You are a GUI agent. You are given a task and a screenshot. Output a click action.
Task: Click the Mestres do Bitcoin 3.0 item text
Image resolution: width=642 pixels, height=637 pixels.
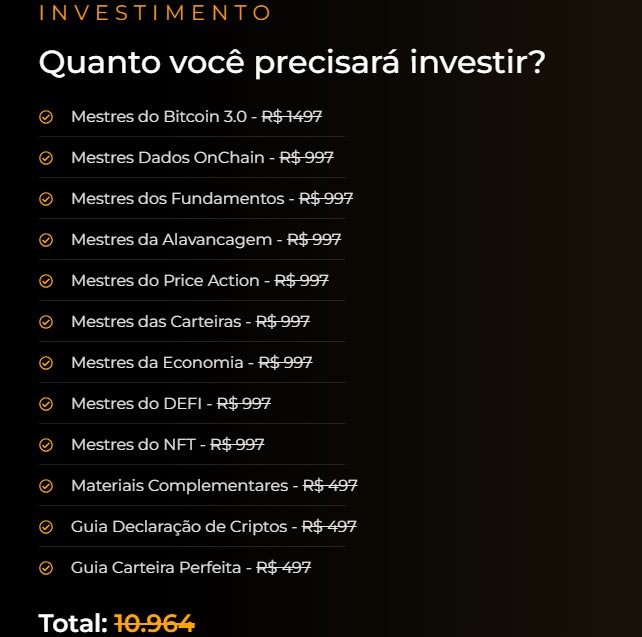point(158,117)
